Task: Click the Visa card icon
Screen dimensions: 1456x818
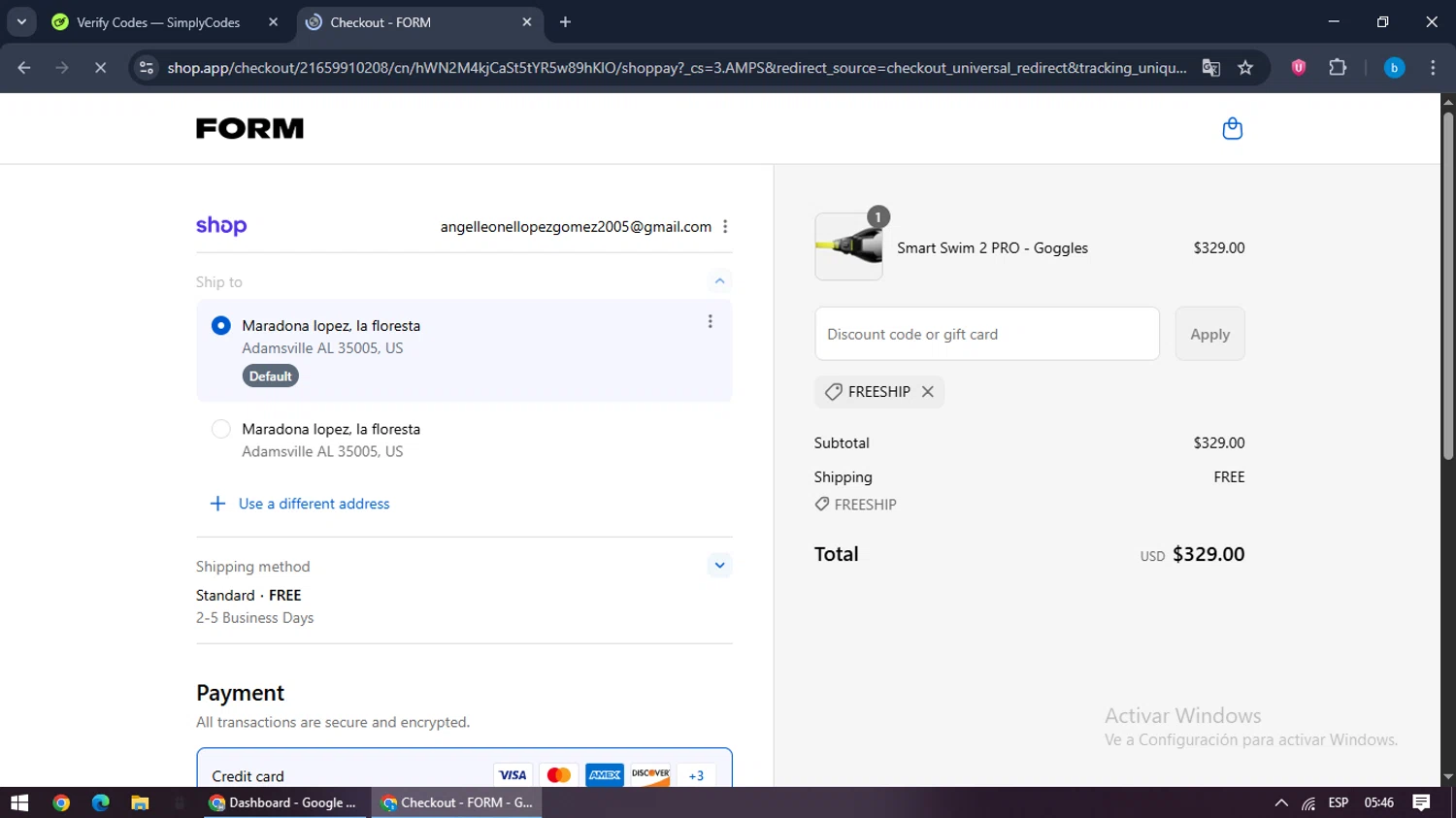Action: coord(513,774)
